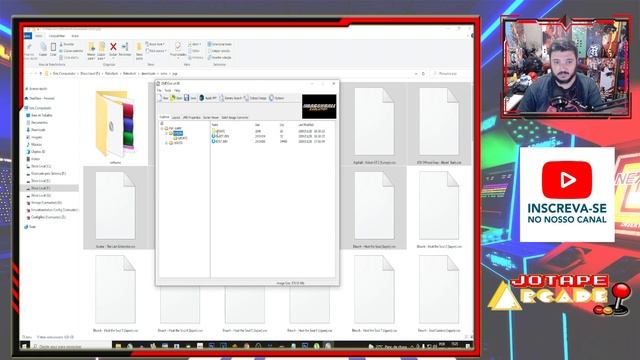Image resolution: width=640 pixels, height=360 pixels.
Task: Click the Copiar icon in Explorer ribbon
Action: [43, 46]
